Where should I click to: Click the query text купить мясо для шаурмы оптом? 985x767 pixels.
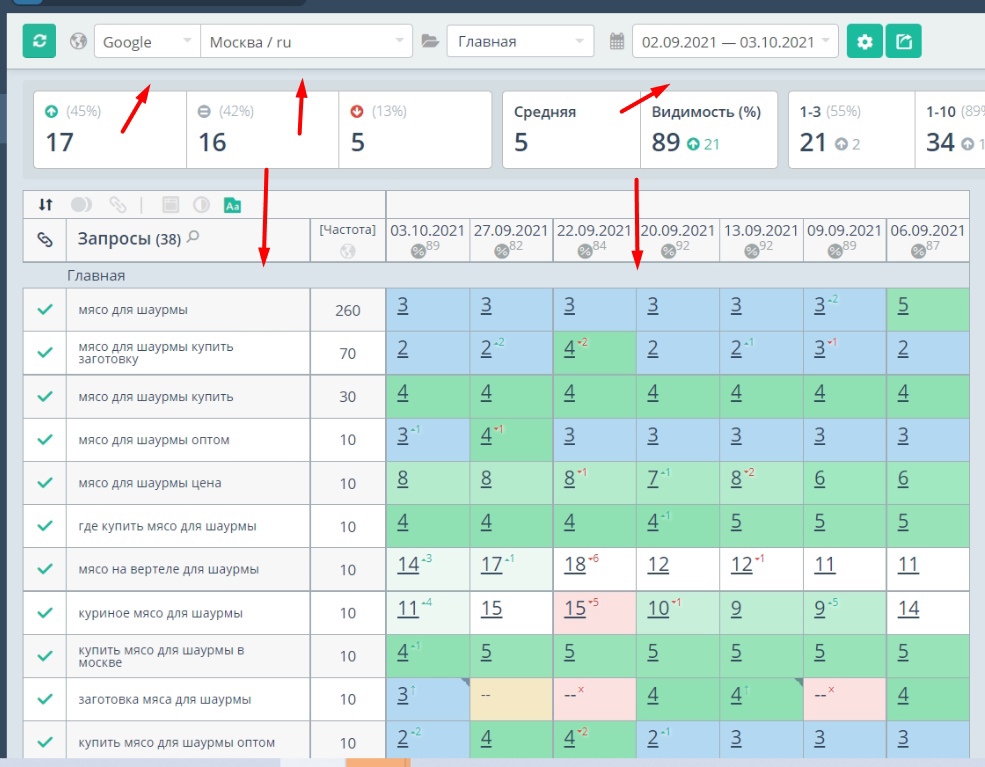(x=177, y=743)
